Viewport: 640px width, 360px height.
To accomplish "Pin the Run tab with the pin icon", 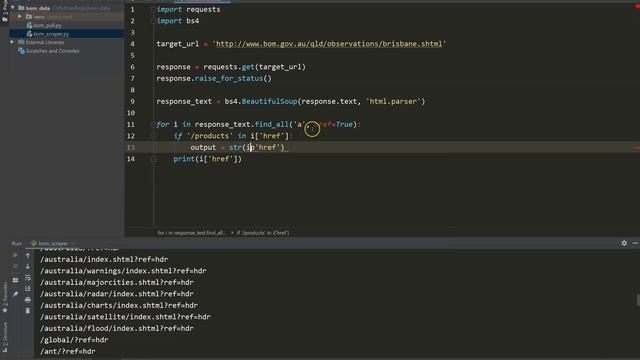I will pyautogui.click(x=15, y=294).
